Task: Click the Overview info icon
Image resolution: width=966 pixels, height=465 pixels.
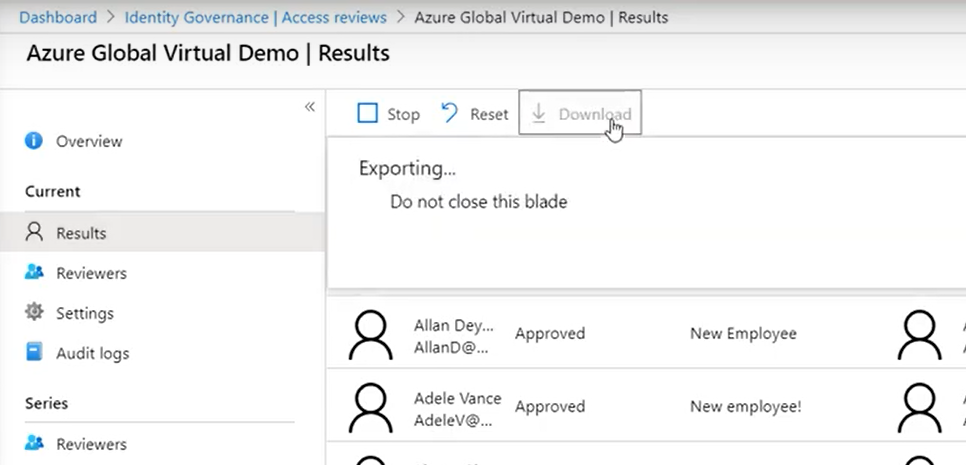Action: click(33, 141)
